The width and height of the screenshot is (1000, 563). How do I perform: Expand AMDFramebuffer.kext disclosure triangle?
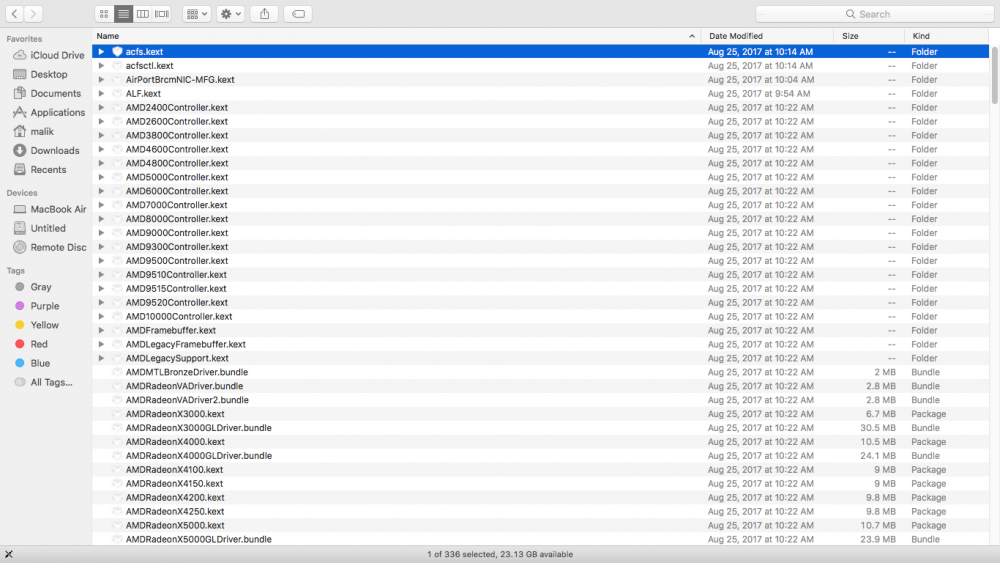(101, 331)
